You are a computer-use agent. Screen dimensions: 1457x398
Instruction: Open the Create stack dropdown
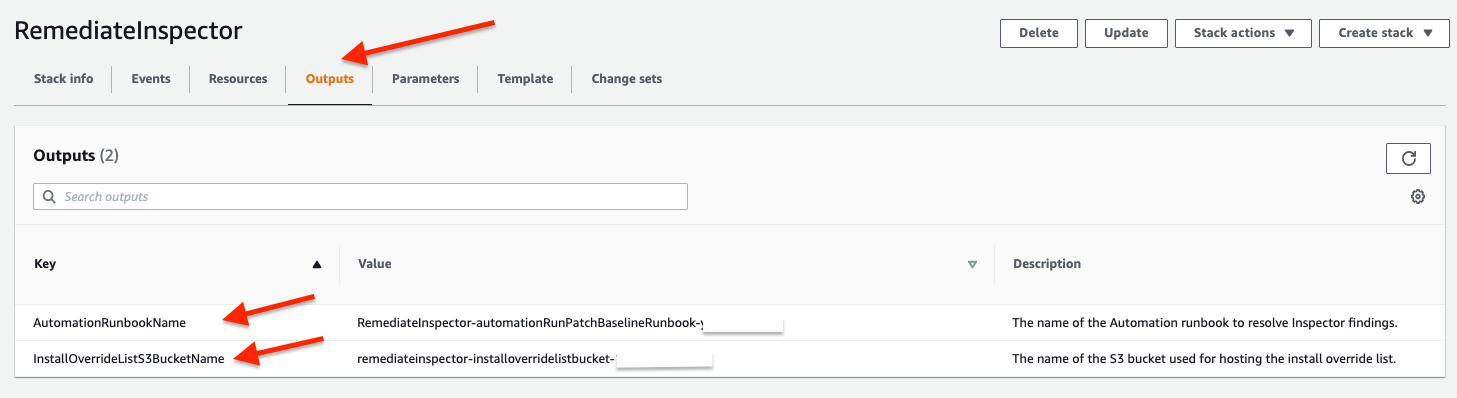1383,33
